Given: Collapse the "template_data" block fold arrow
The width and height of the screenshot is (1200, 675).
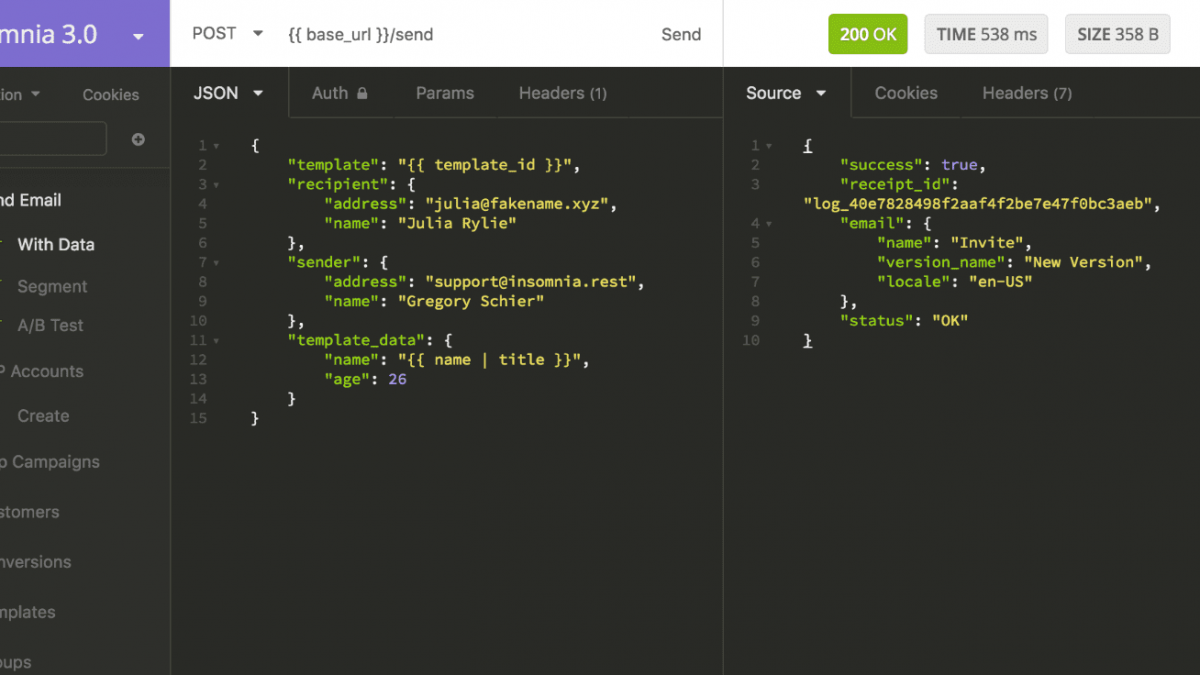Looking at the screenshot, I should [216, 341].
